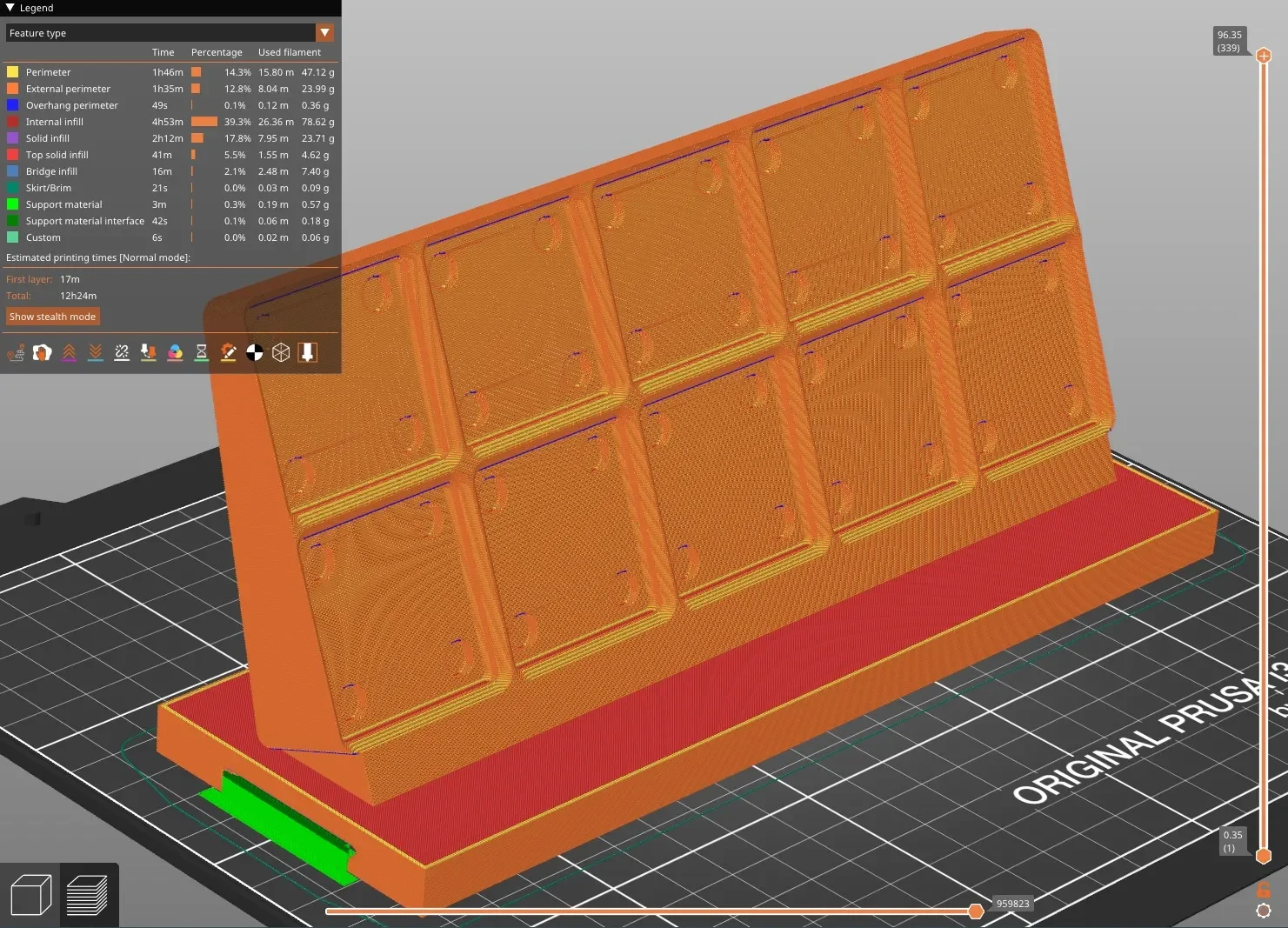Toggle color changes icon

click(175, 352)
